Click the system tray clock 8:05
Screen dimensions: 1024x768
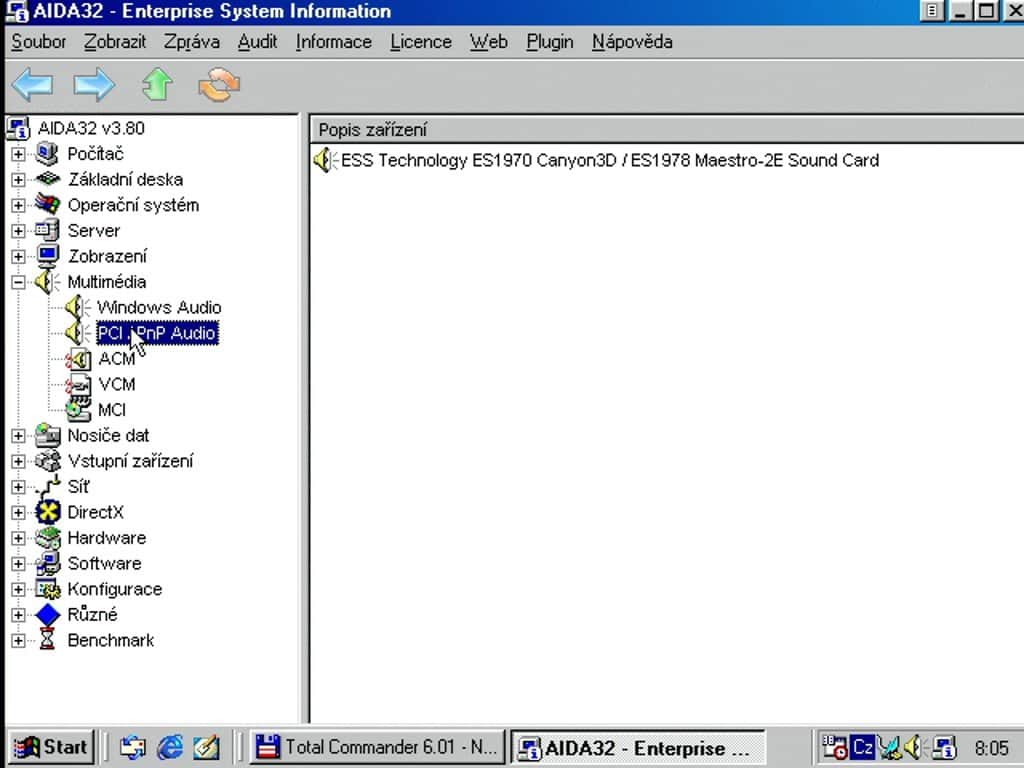pyautogui.click(x=991, y=748)
